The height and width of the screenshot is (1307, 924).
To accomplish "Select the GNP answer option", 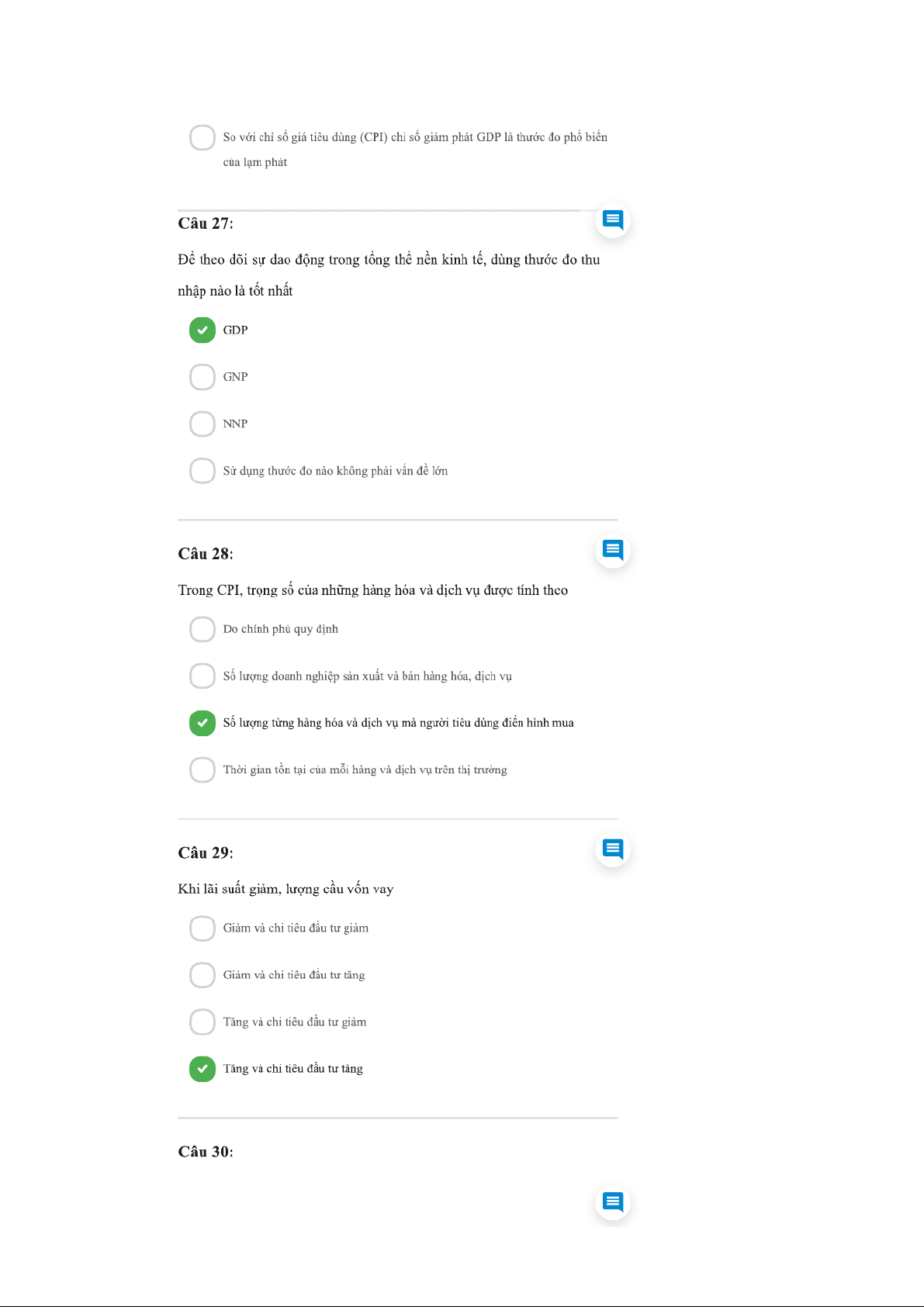I will coord(202,377).
